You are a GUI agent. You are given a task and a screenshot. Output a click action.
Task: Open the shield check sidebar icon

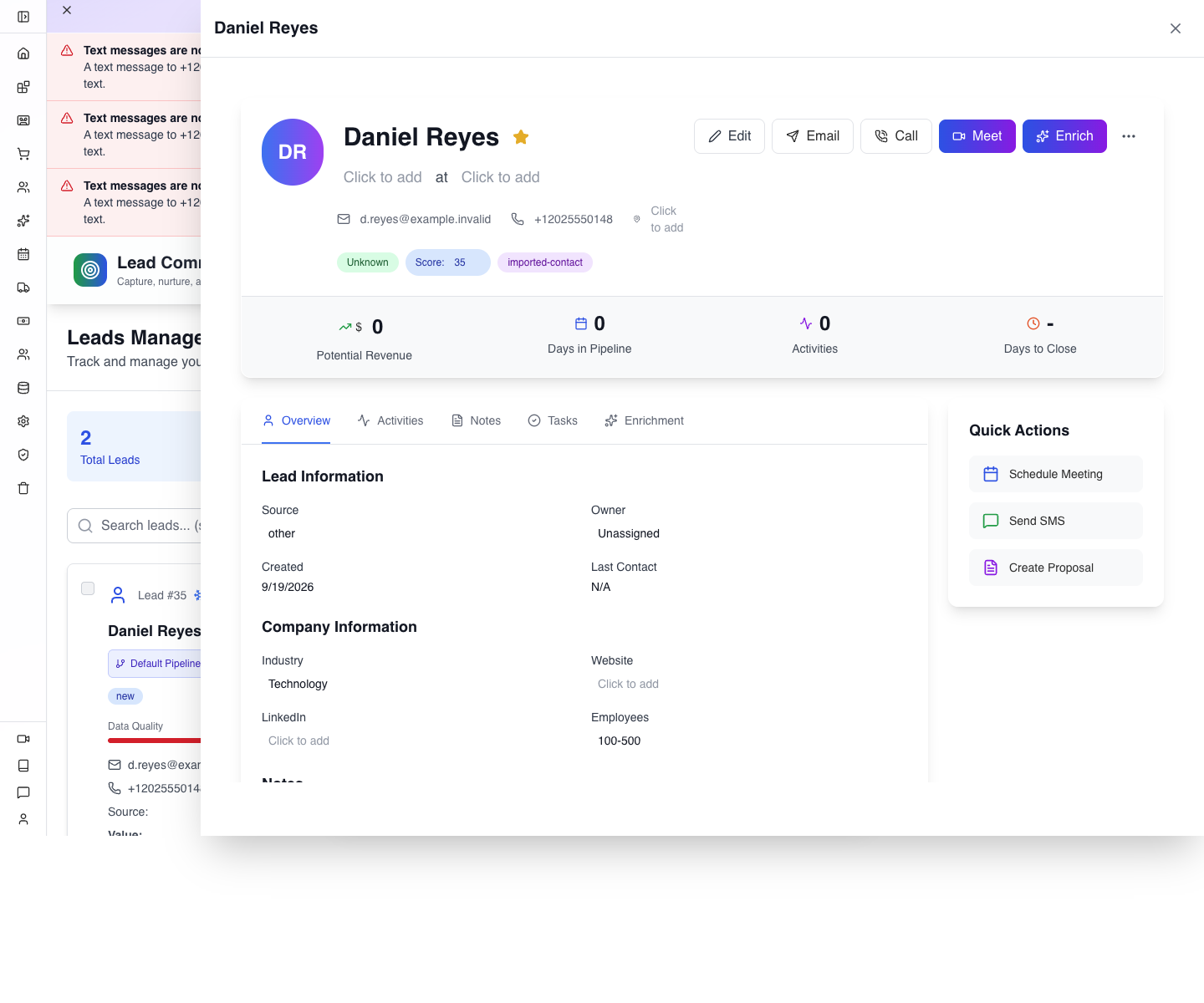pos(23,455)
